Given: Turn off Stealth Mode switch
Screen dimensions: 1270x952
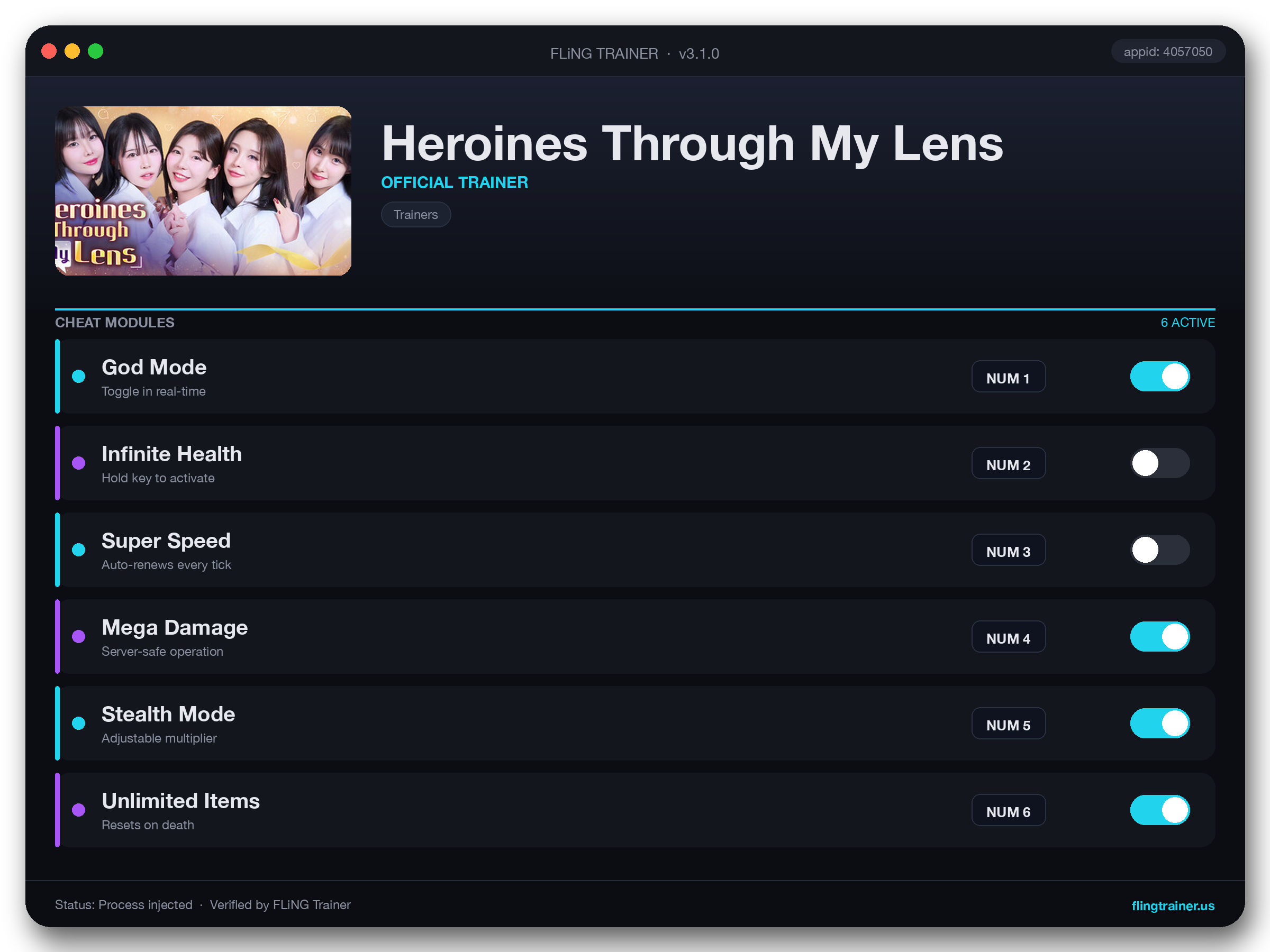Looking at the screenshot, I should point(1160,723).
